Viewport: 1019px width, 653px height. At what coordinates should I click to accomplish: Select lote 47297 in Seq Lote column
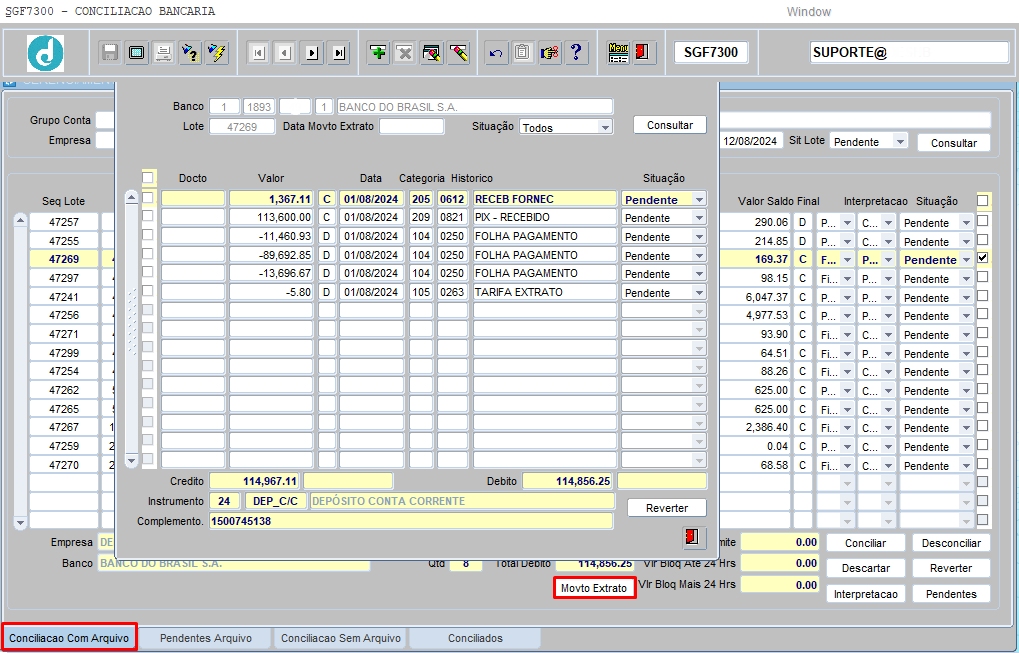(64, 278)
